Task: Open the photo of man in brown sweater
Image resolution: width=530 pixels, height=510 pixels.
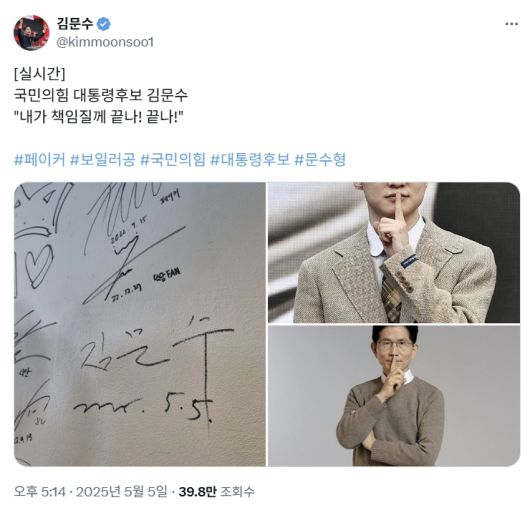Action: (394, 396)
